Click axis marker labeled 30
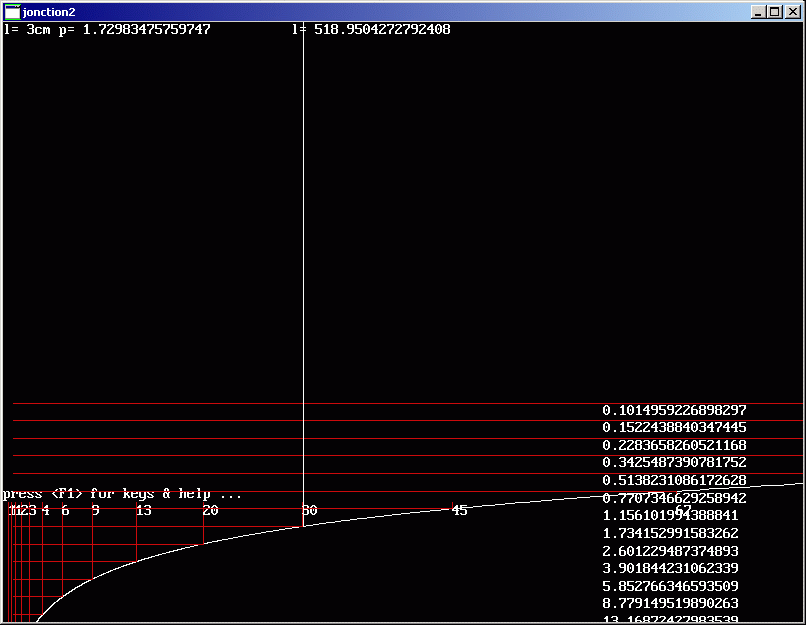This screenshot has height=625, width=806. point(310,511)
